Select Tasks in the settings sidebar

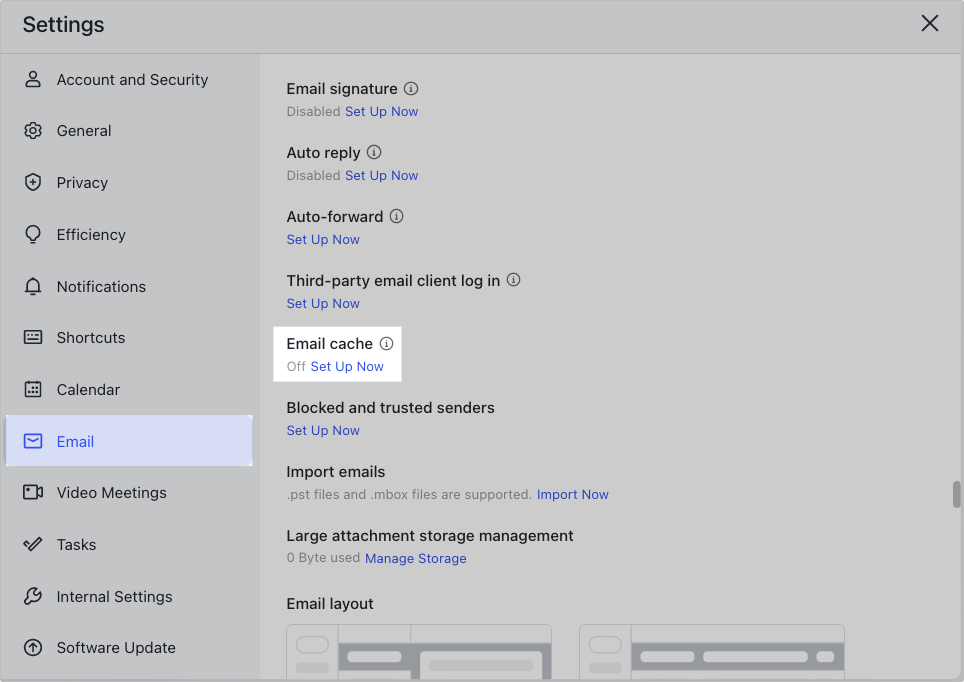click(x=76, y=544)
